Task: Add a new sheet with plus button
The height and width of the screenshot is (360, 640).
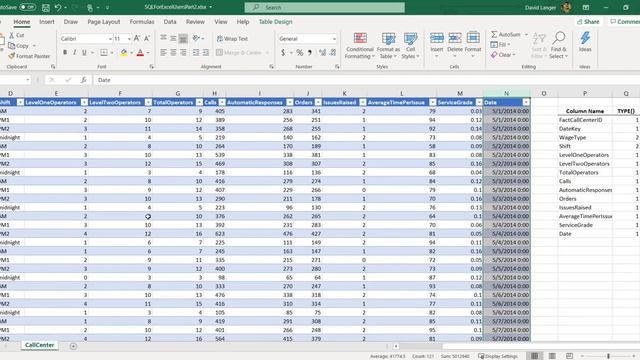Action: (x=73, y=346)
